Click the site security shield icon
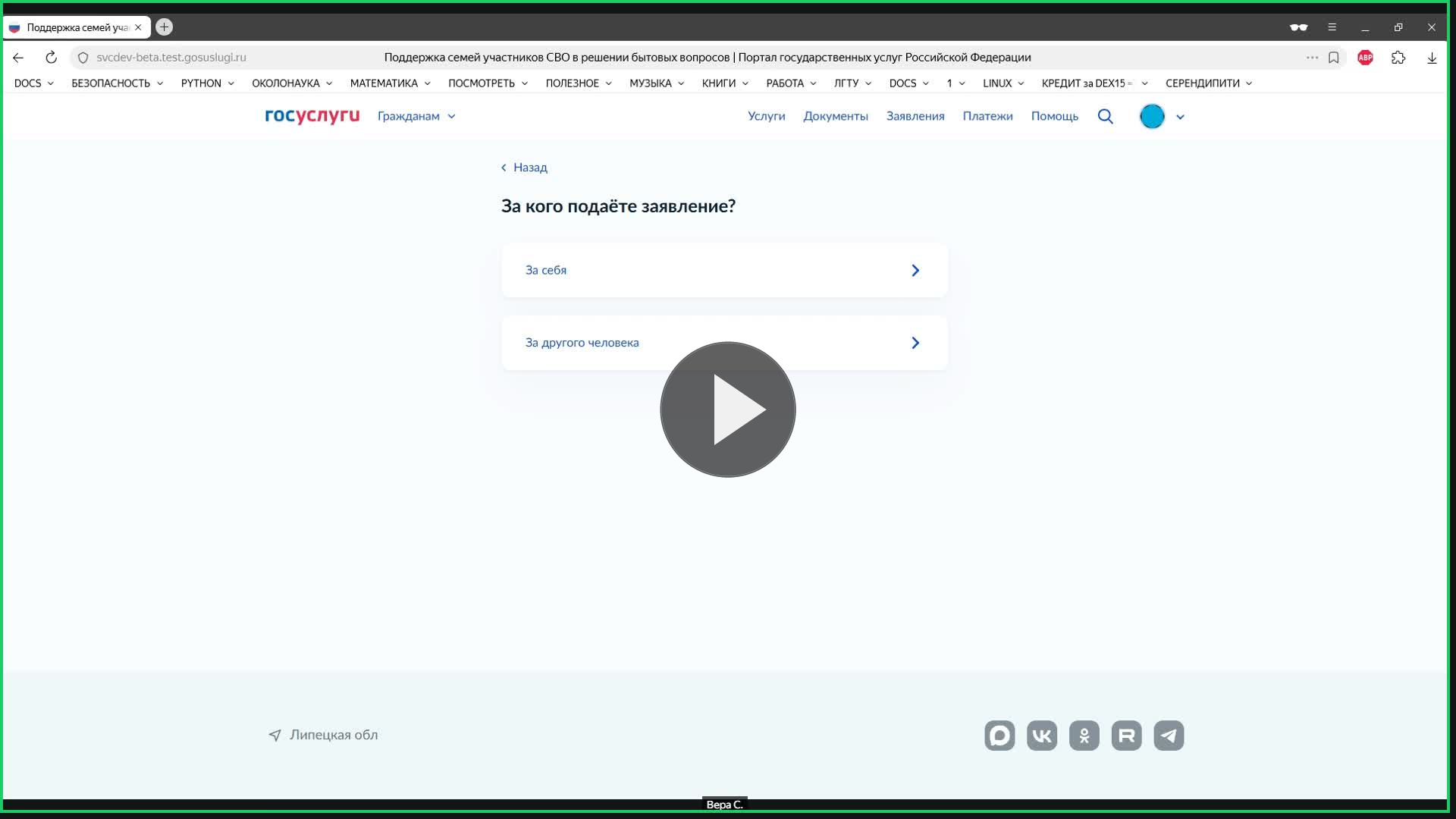 (83, 58)
